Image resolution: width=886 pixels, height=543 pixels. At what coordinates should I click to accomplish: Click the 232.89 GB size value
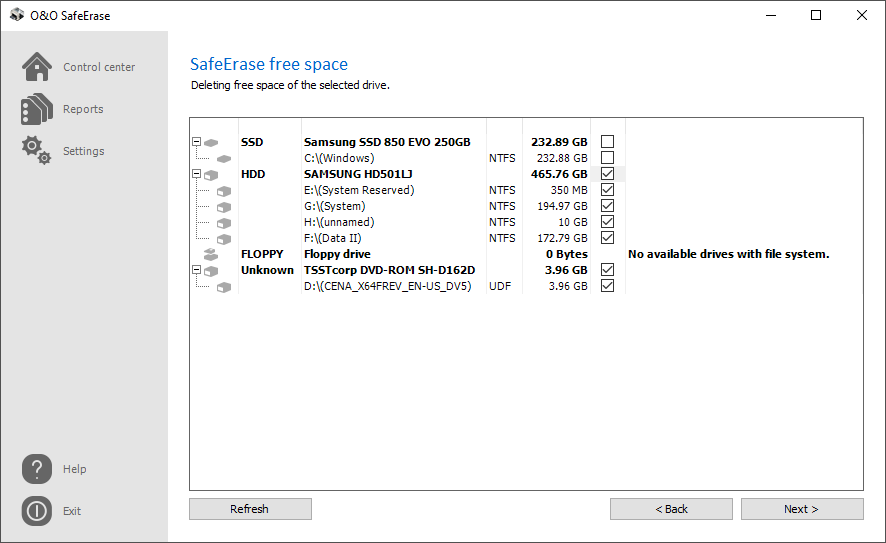tap(559, 142)
